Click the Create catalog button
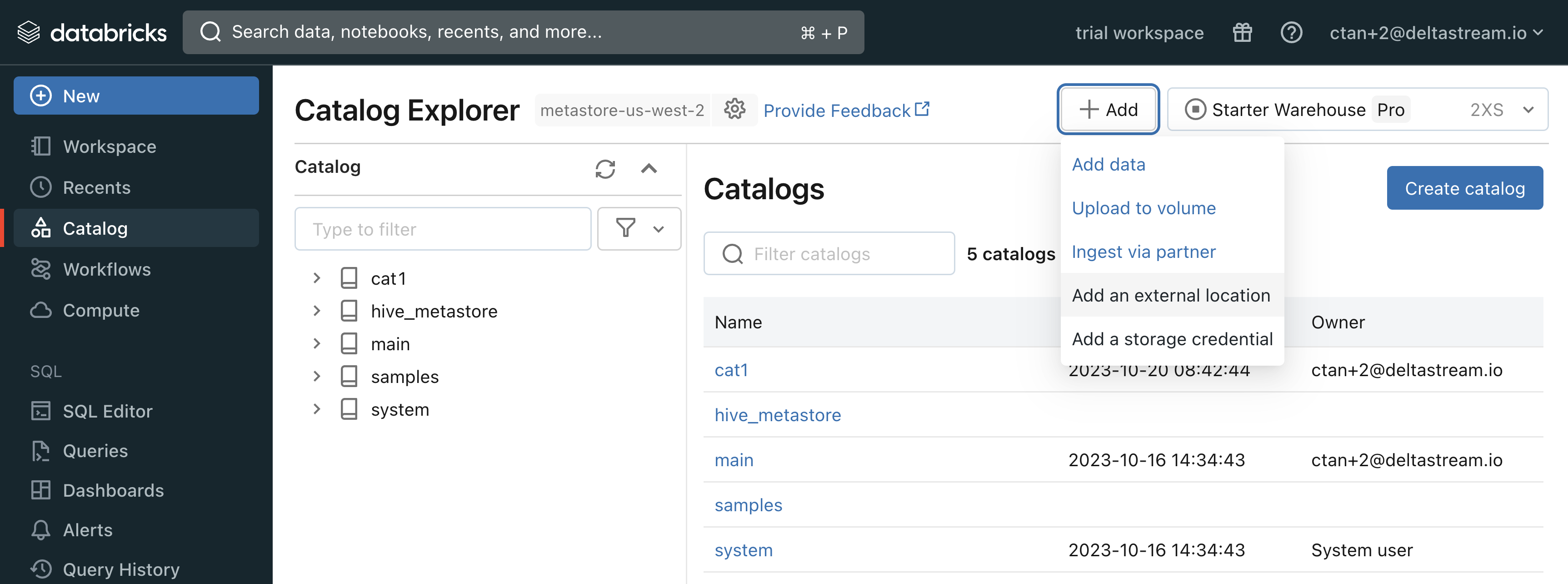Screen dimensions: 1568x584 pyautogui.click(x=1464, y=188)
